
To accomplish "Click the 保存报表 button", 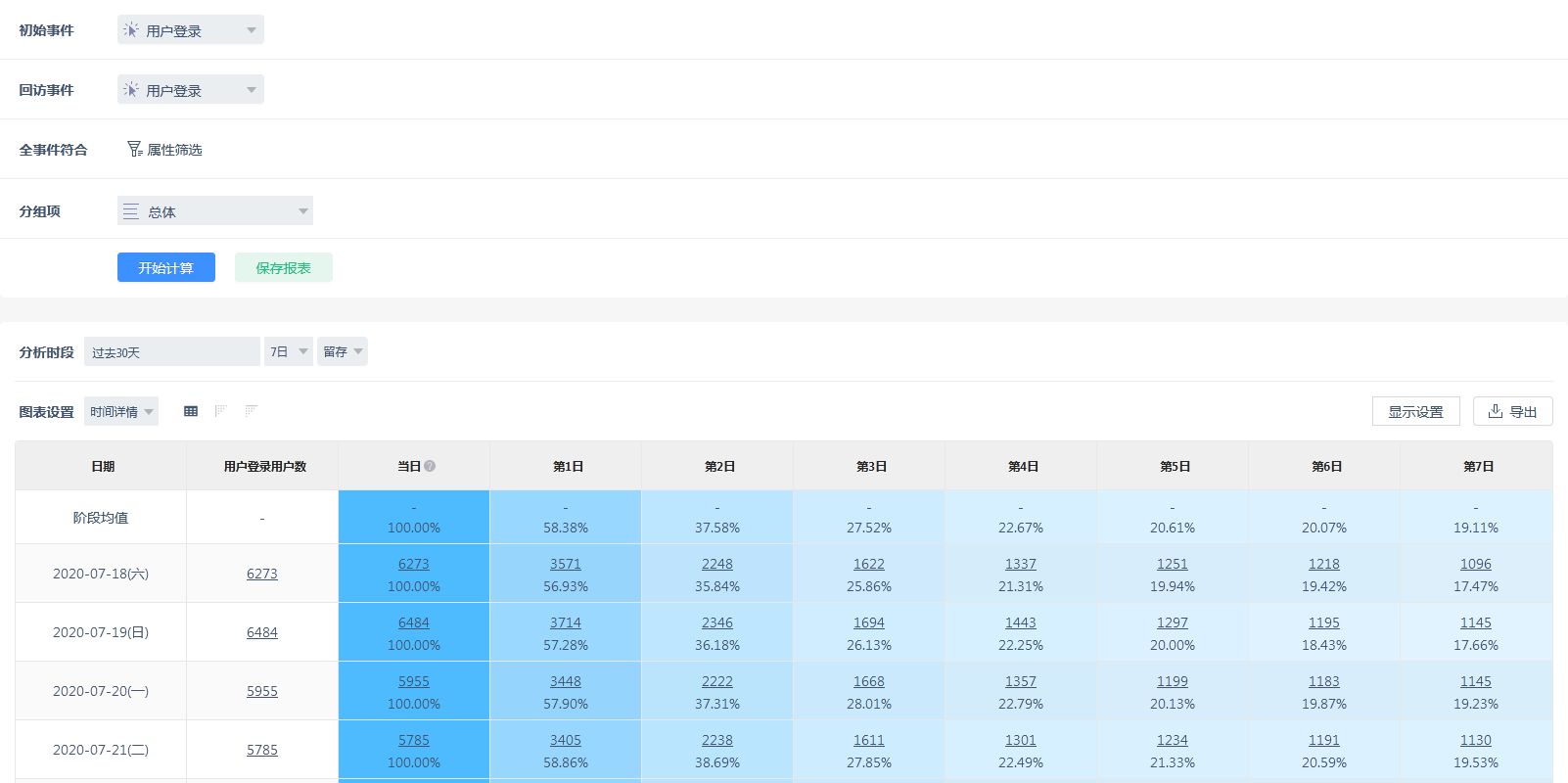I will 284,267.
